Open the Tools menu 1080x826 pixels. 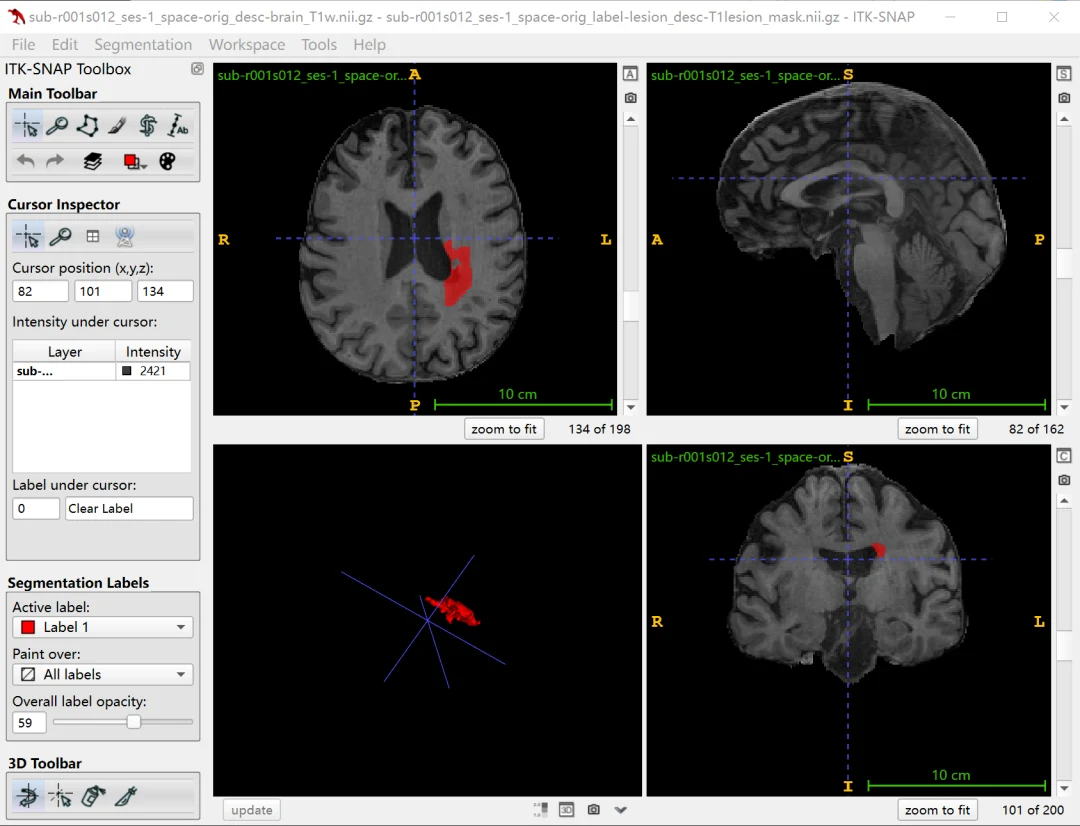[x=319, y=45]
